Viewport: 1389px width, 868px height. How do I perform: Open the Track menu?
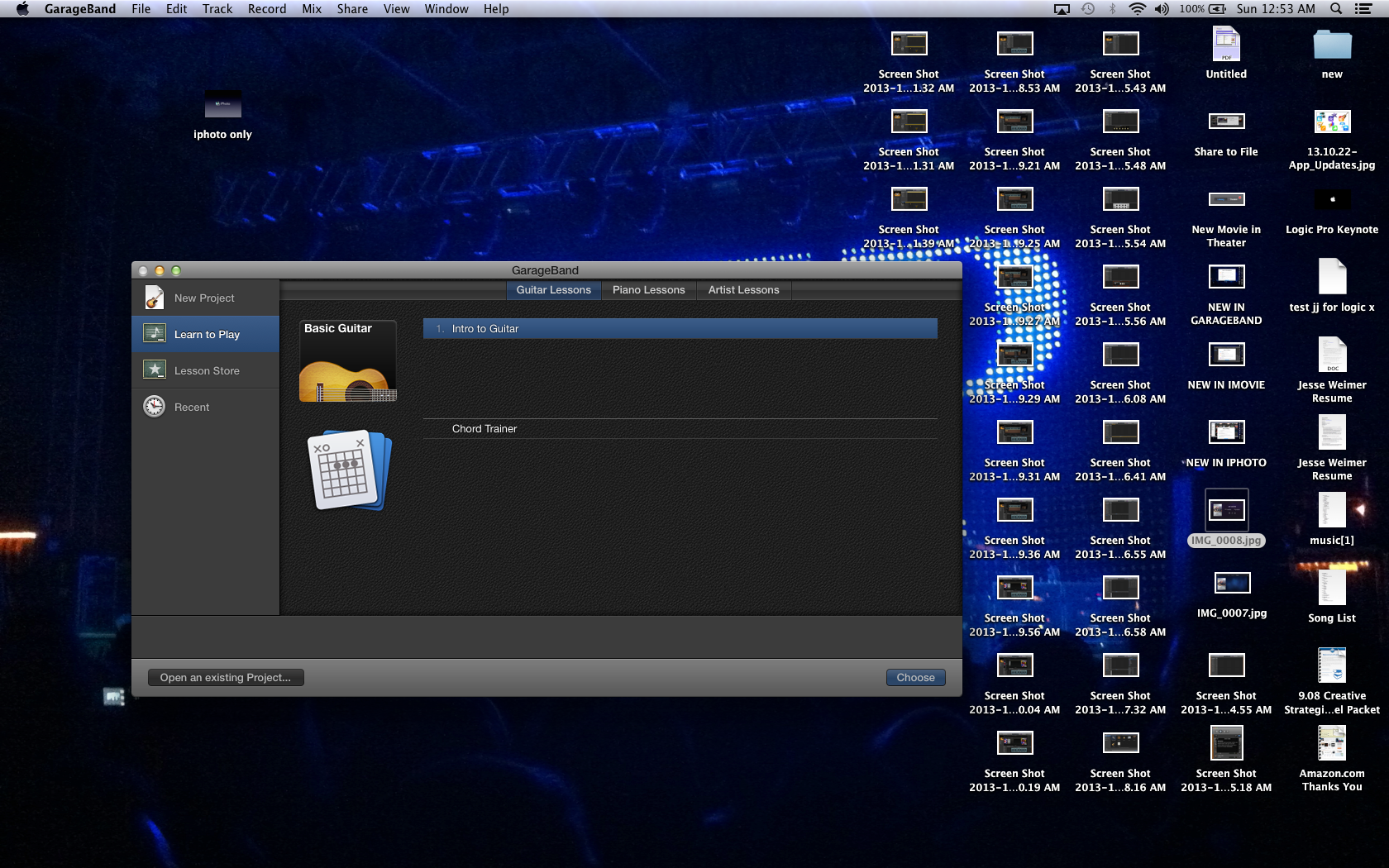coord(217,9)
